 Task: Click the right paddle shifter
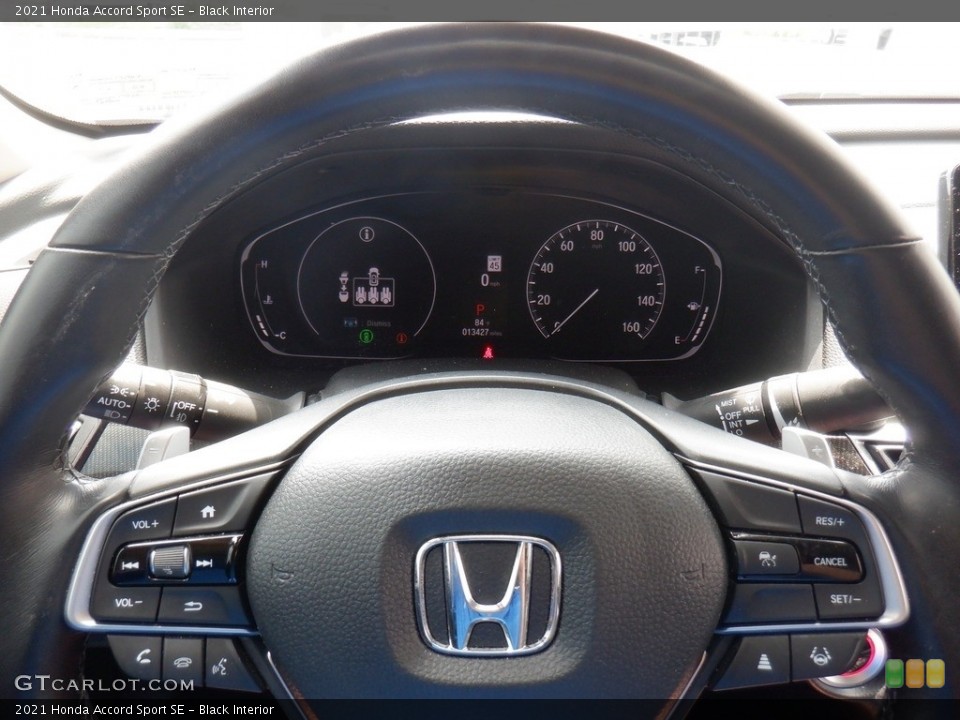click(807, 445)
